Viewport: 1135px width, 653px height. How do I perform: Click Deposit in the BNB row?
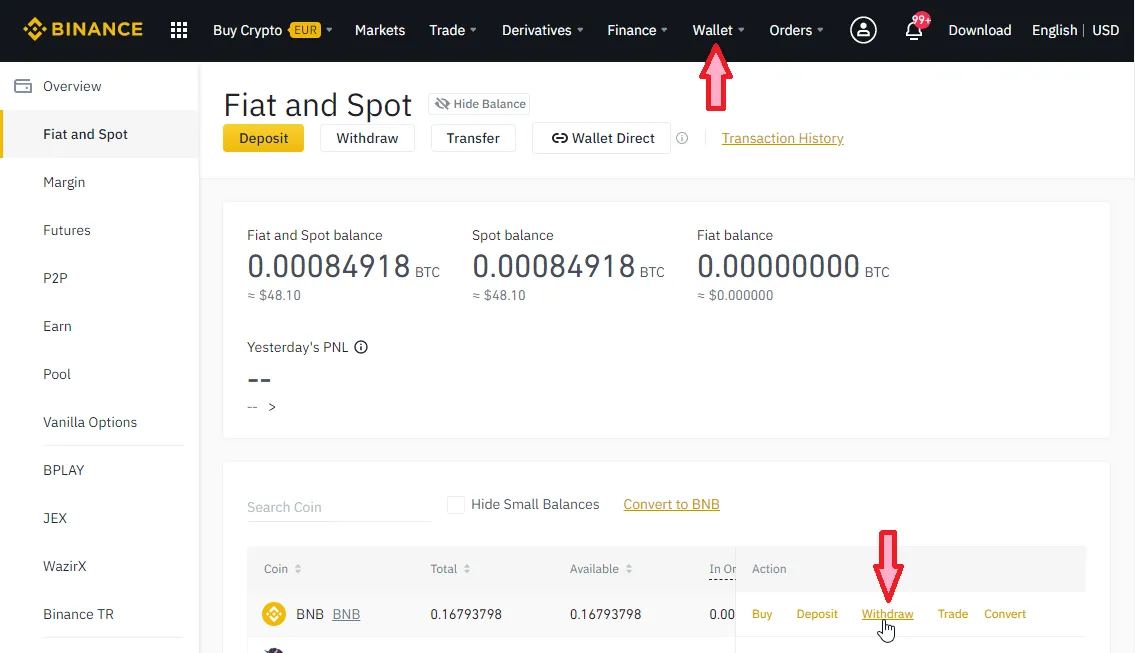coord(817,614)
